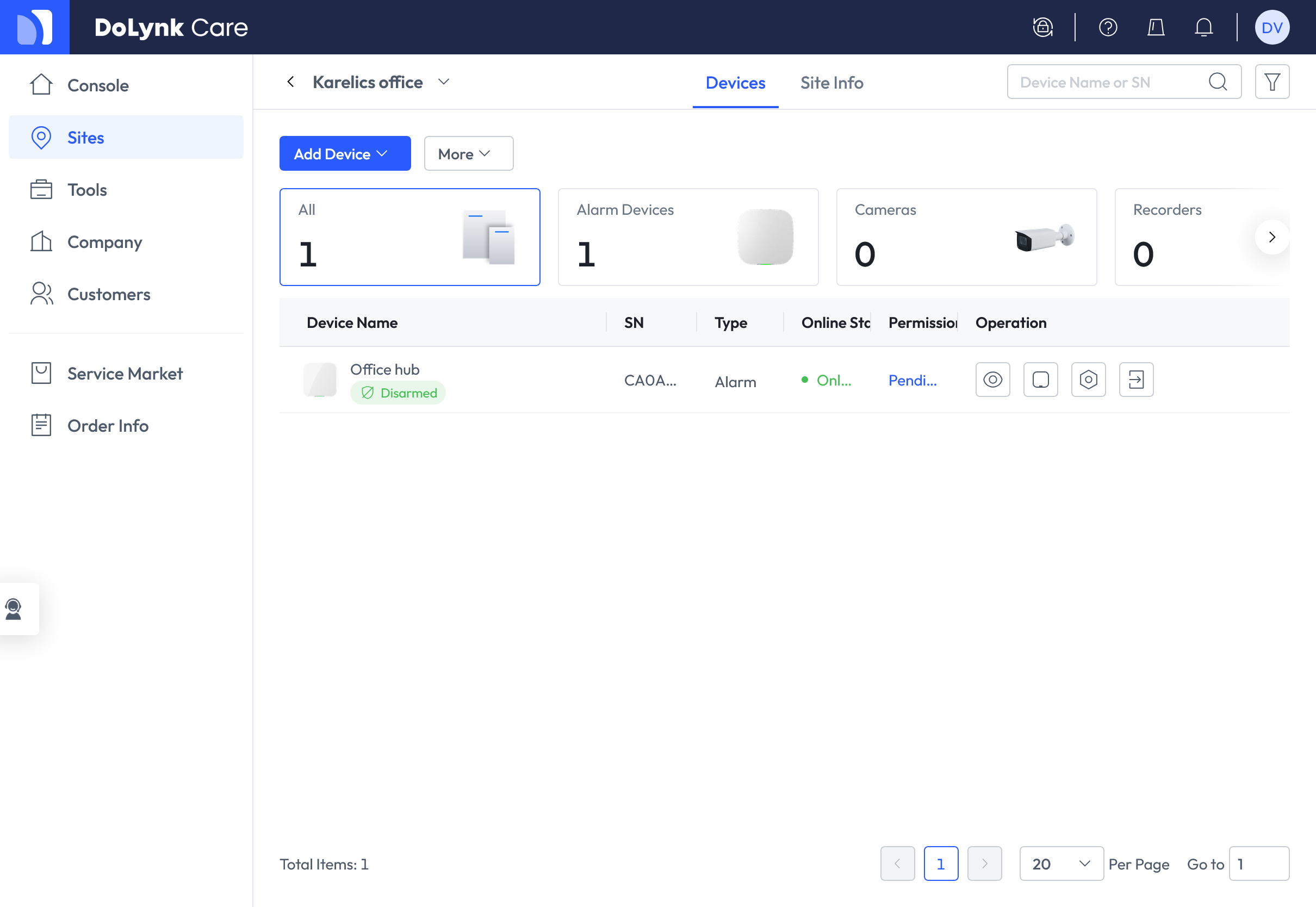Click the Pendi... permission link
1316x907 pixels.
coord(912,380)
